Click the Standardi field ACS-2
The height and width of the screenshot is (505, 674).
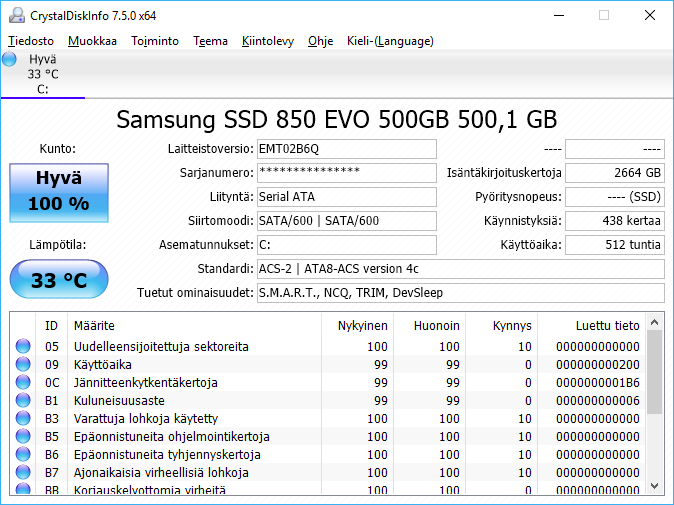coord(461,269)
